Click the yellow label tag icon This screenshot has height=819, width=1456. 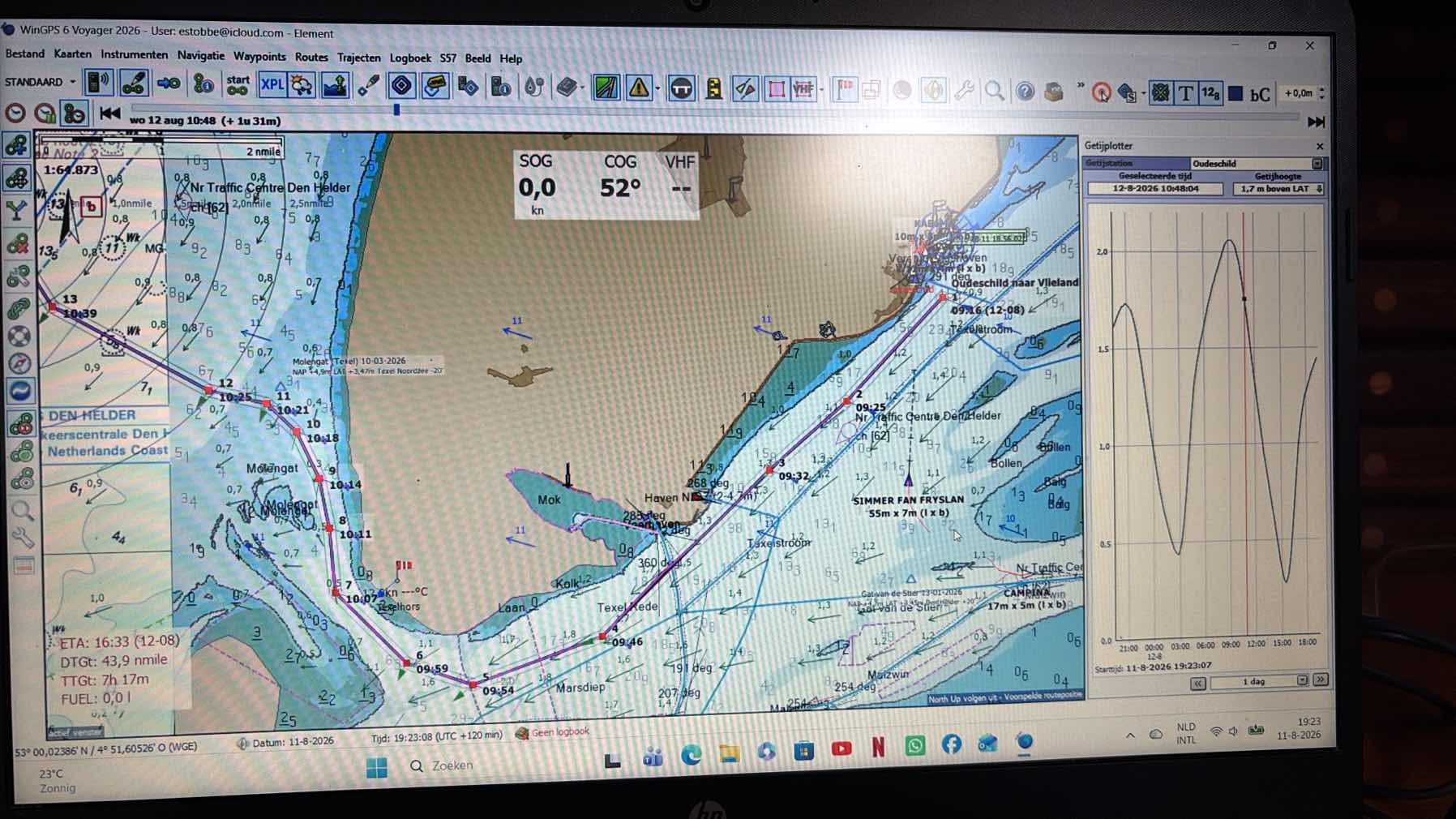pos(435,85)
